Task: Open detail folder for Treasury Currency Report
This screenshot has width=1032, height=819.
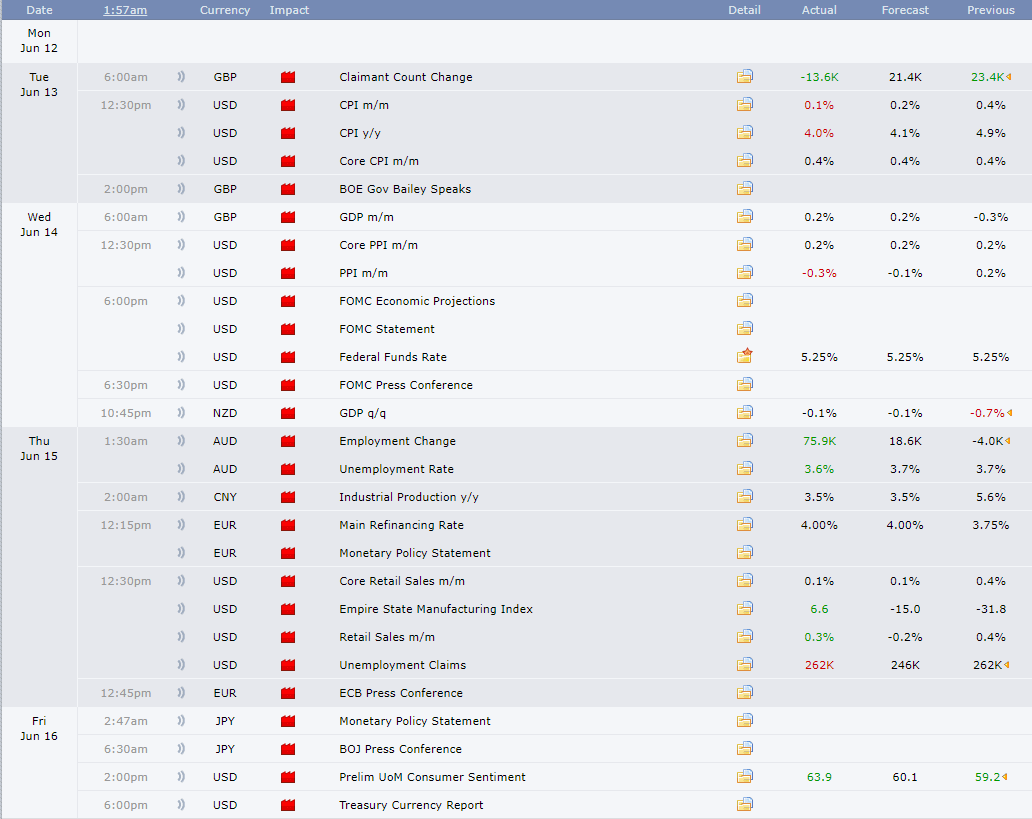Action: pos(744,805)
